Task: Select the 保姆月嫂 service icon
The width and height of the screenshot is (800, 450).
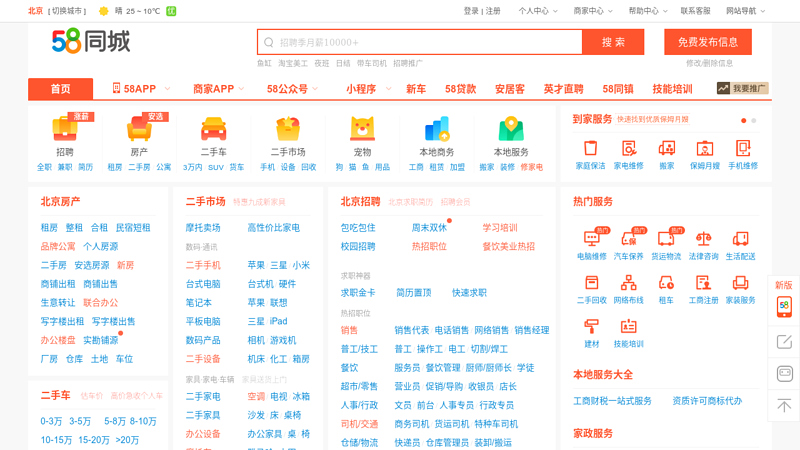Action: (705, 148)
